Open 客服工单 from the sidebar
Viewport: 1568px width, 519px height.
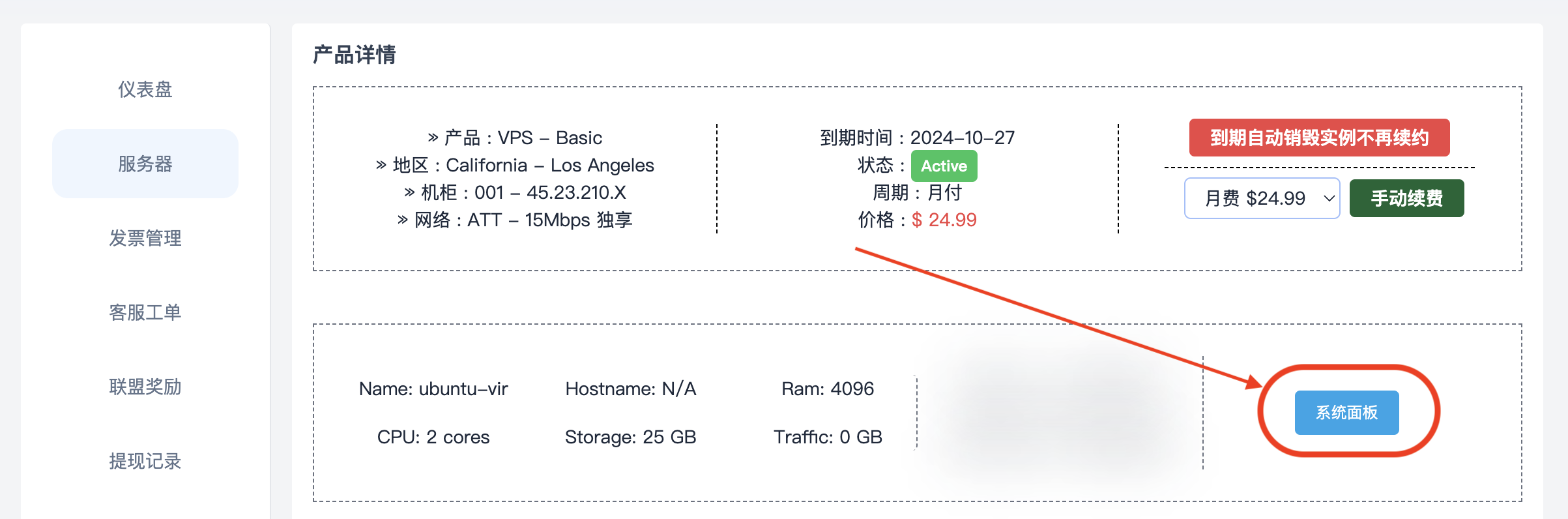(145, 312)
